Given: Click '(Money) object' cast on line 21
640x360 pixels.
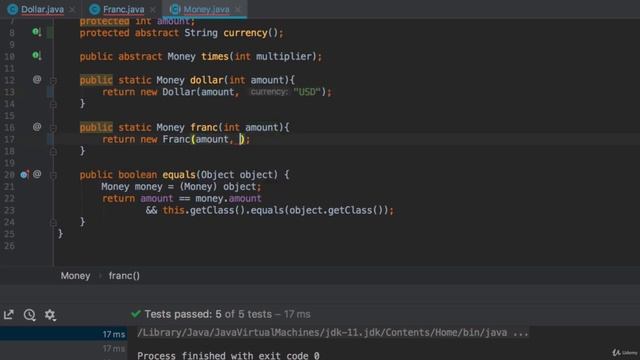Looking at the screenshot, I should point(218,187).
